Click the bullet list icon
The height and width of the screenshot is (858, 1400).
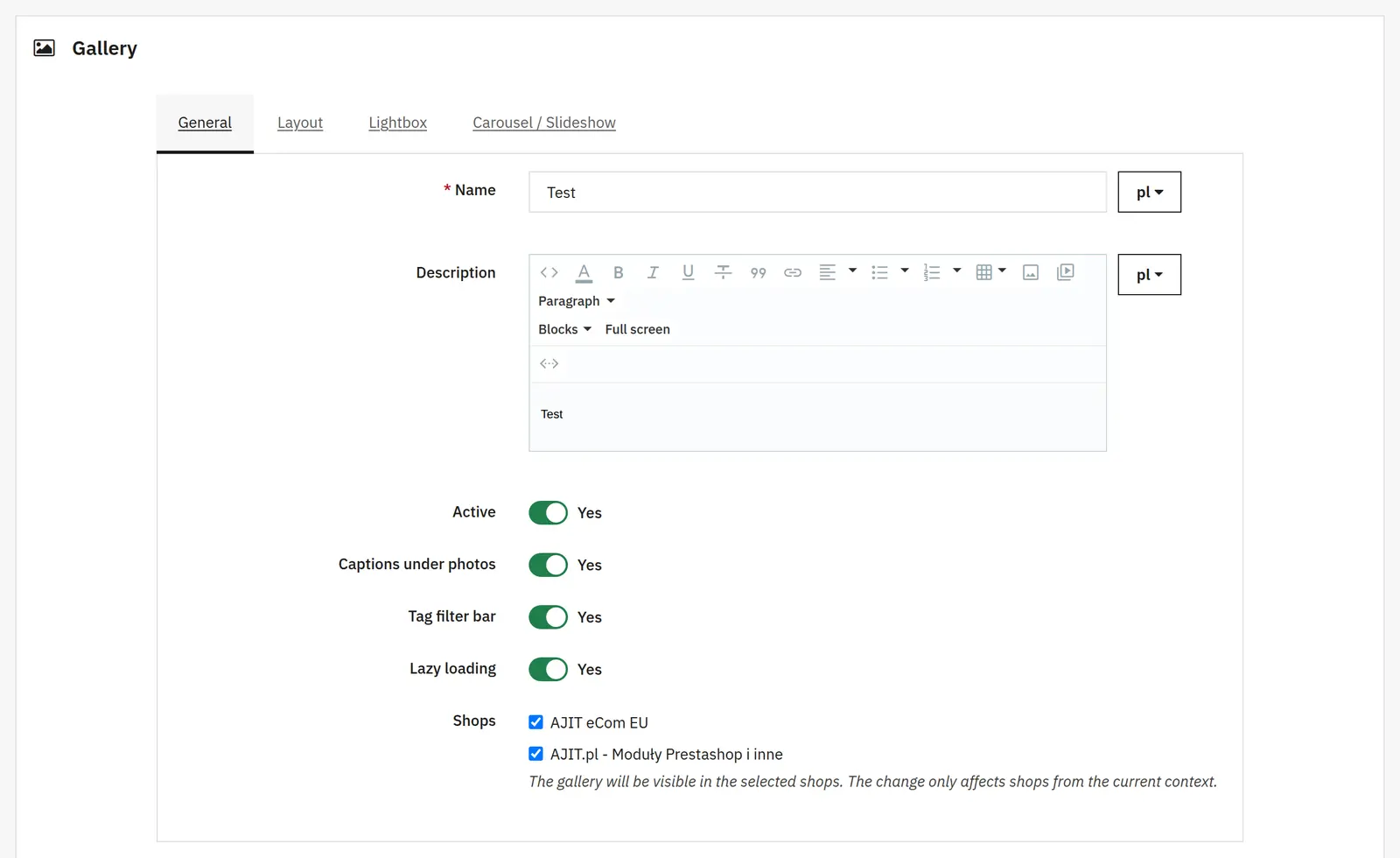coord(879,272)
